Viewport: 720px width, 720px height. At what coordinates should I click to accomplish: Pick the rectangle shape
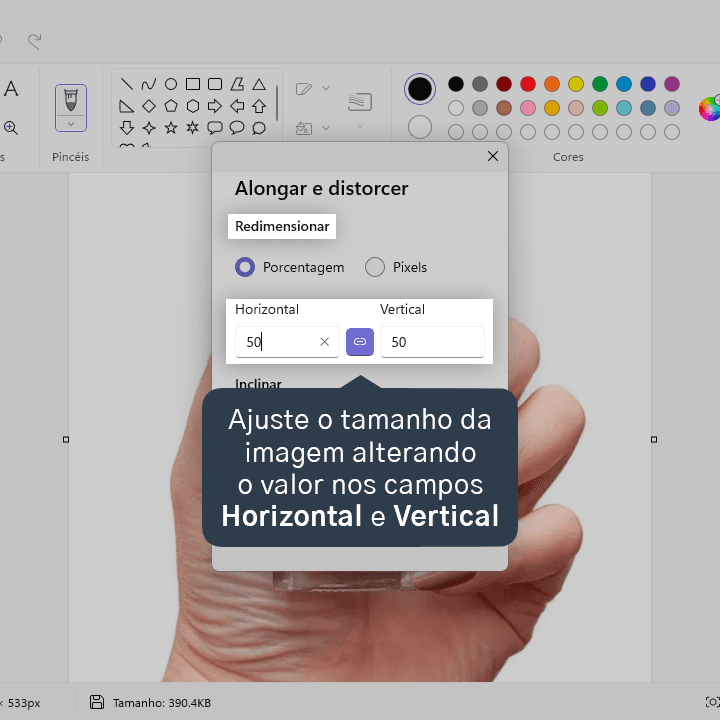193,84
